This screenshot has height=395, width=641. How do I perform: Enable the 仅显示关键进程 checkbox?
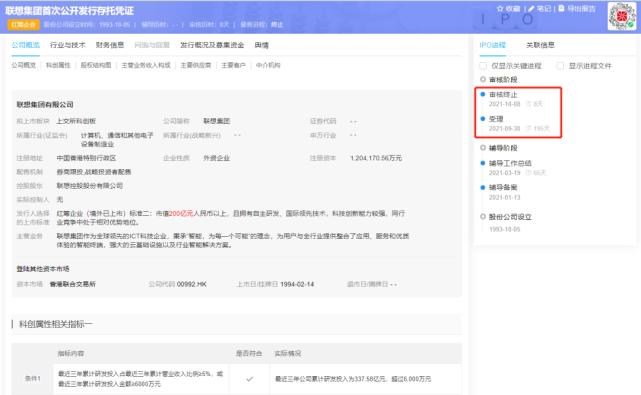483,66
